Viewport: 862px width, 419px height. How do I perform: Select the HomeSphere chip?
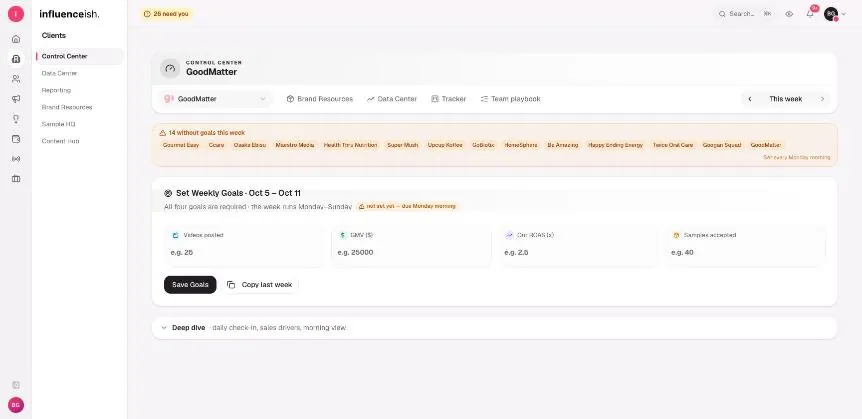[x=521, y=145]
